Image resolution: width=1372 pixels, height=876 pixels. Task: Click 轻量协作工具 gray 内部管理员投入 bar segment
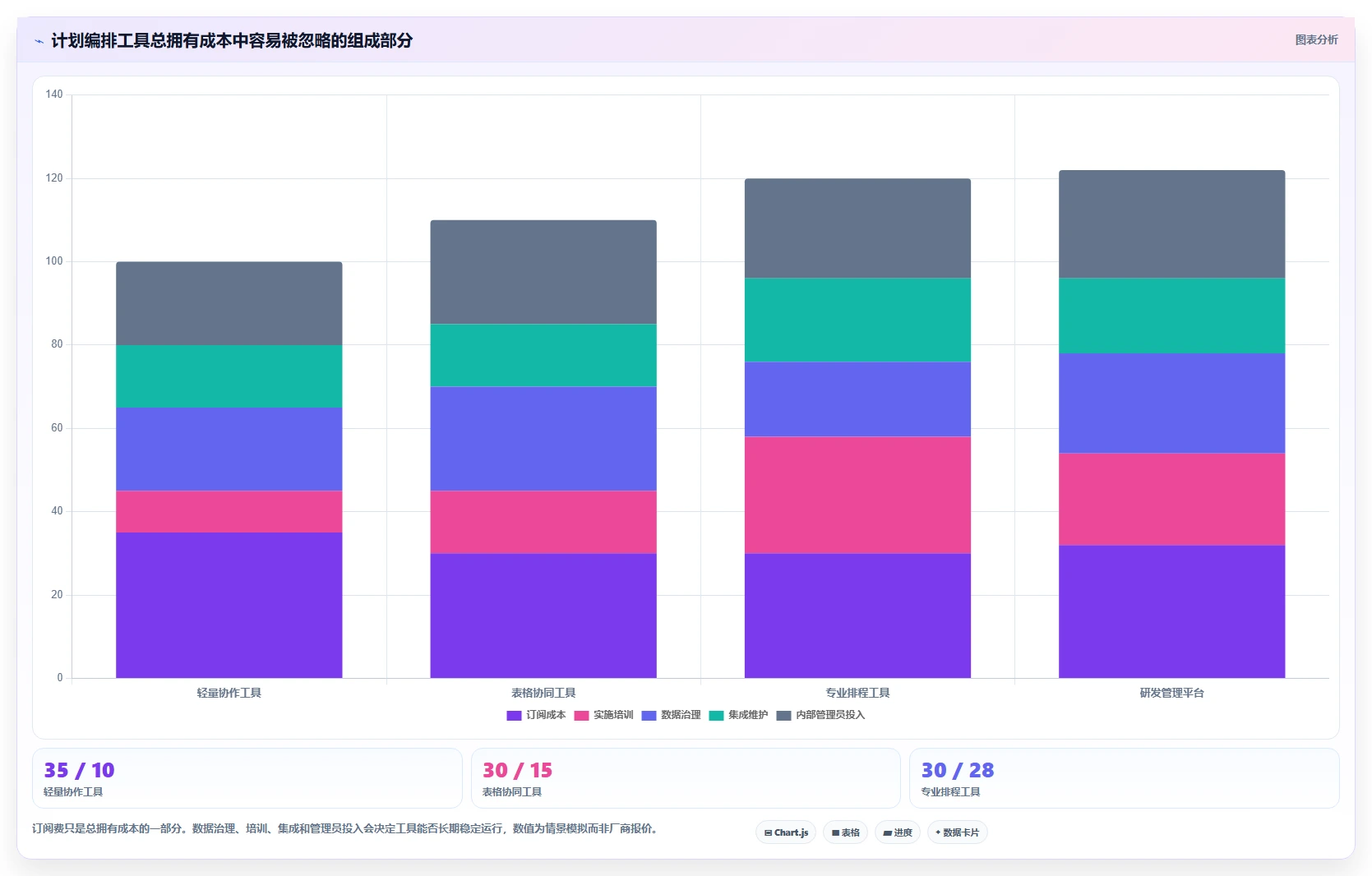pyautogui.click(x=229, y=303)
